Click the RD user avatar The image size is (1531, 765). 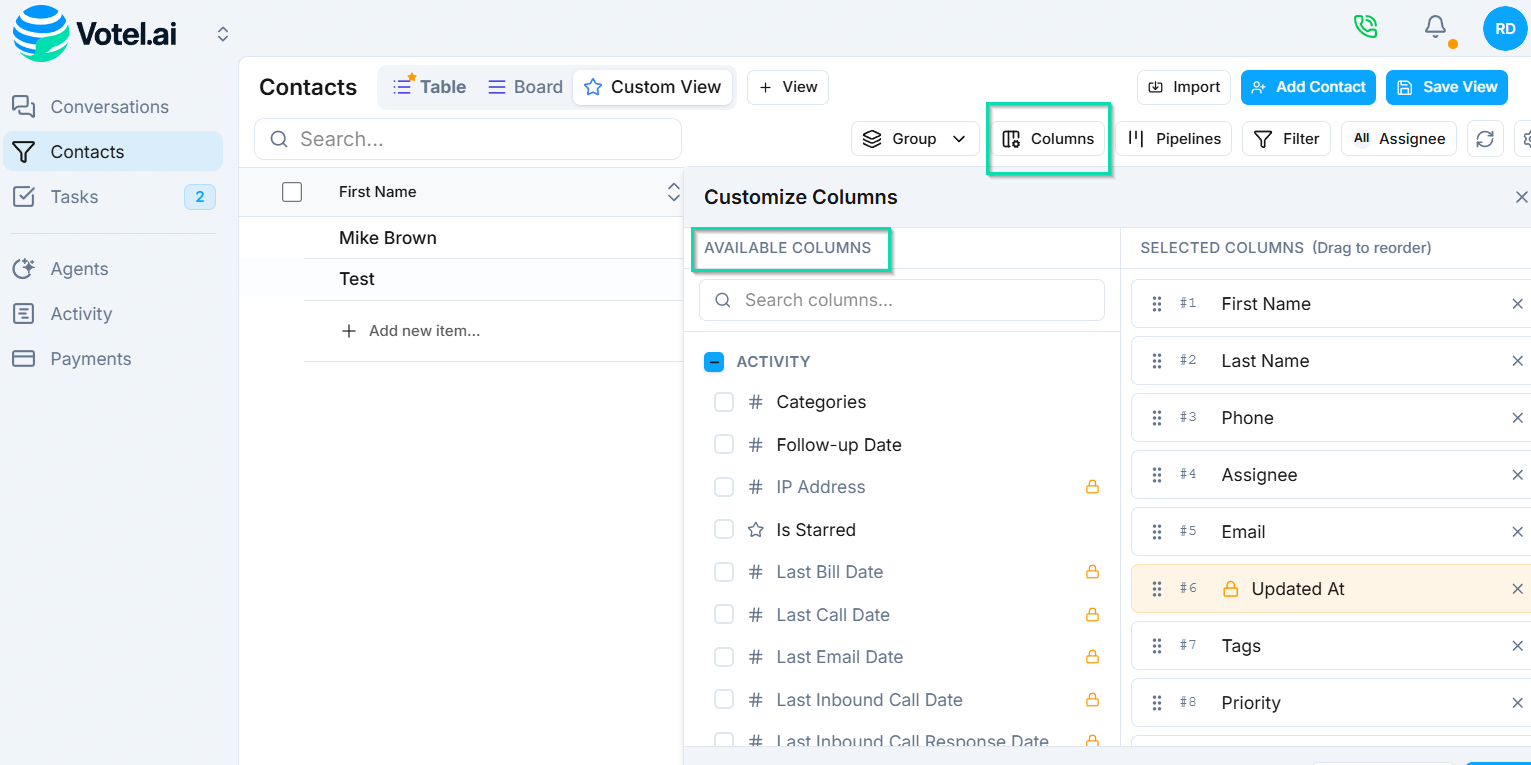click(x=1504, y=29)
